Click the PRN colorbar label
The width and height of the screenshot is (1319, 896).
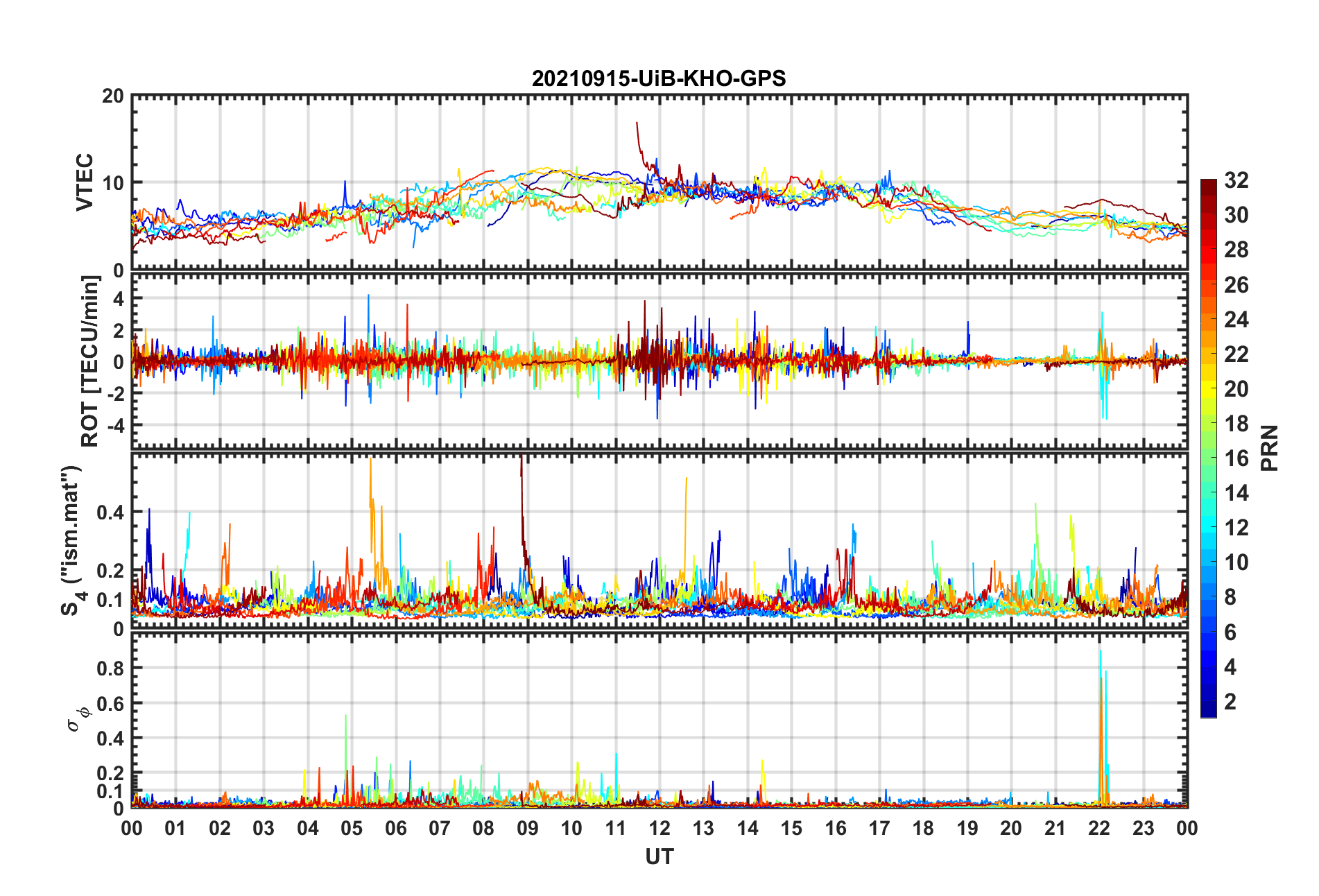click(1270, 448)
